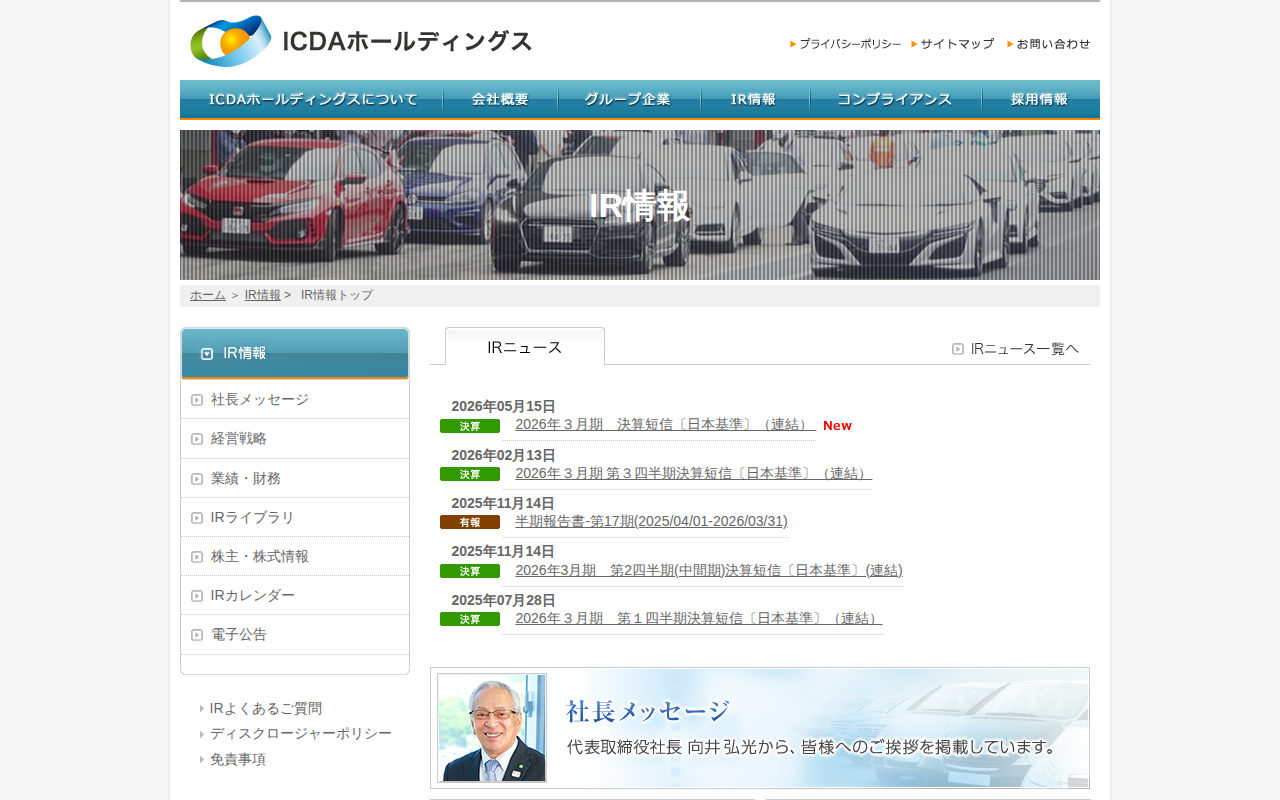Open the グループ企業 navigation menu
The width and height of the screenshot is (1280, 800).
pyautogui.click(x=629, y=99)
